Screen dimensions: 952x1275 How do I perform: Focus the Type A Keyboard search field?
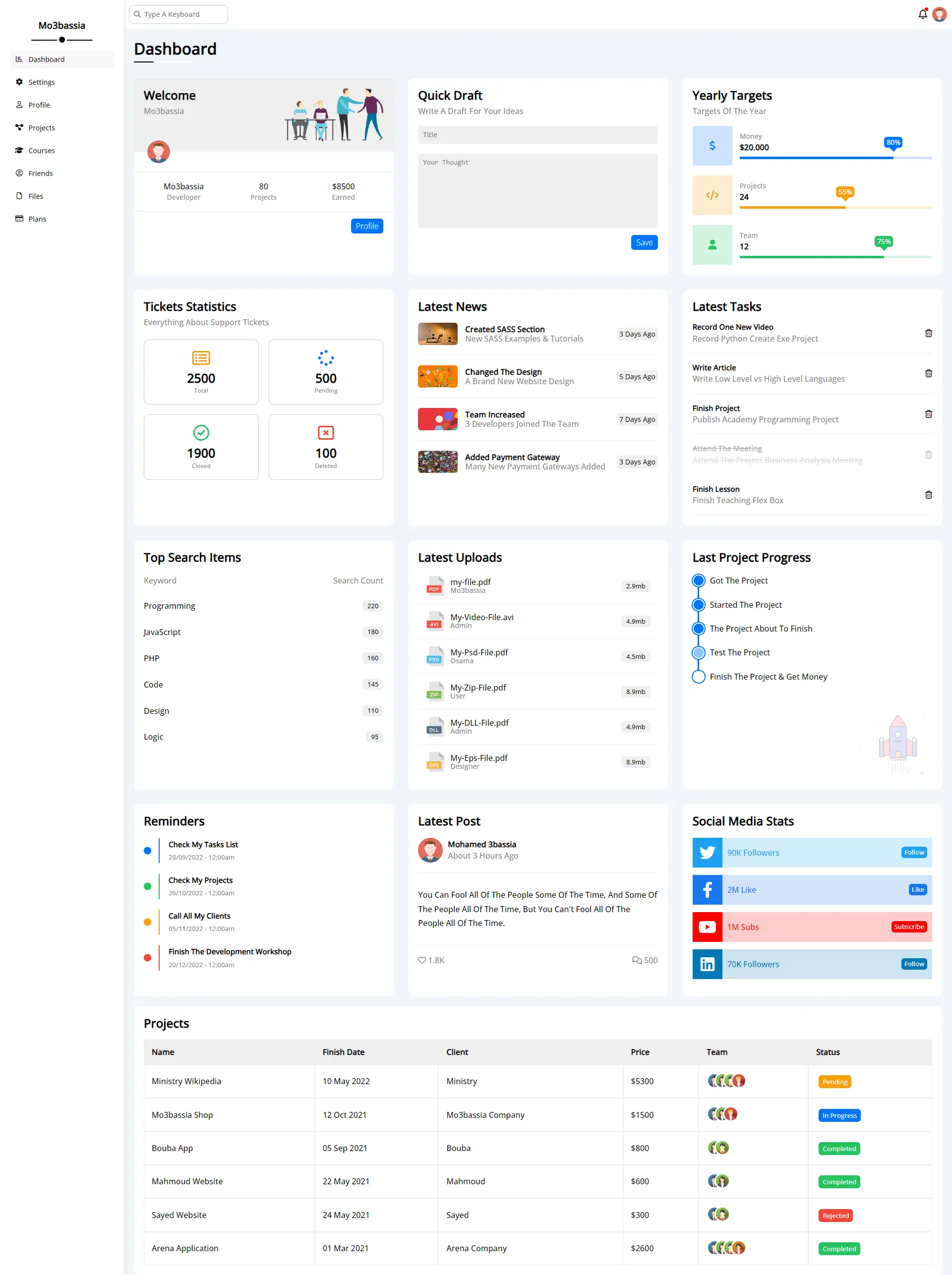click(x=178, y=14)
